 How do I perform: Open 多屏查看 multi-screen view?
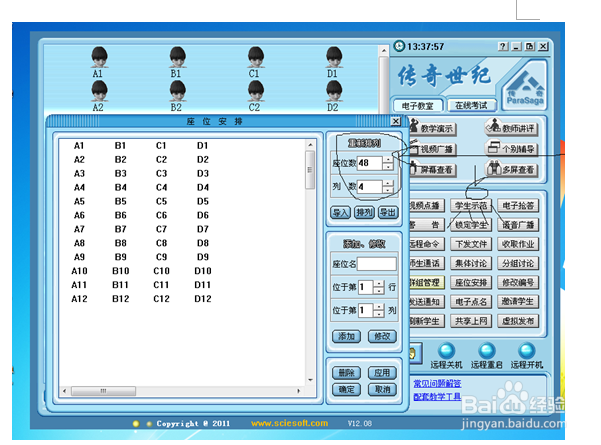point(511,169)
